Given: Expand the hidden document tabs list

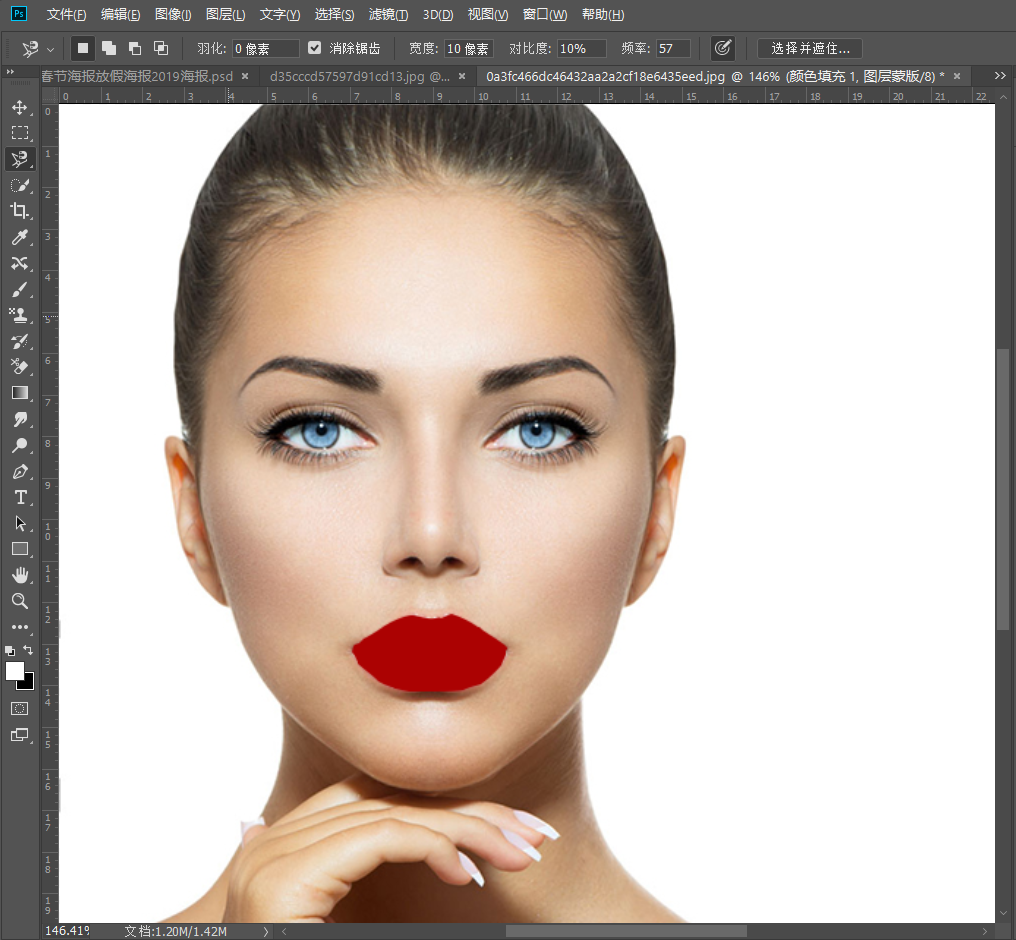Looking at the screenshot, I should tap(1000, 76).
